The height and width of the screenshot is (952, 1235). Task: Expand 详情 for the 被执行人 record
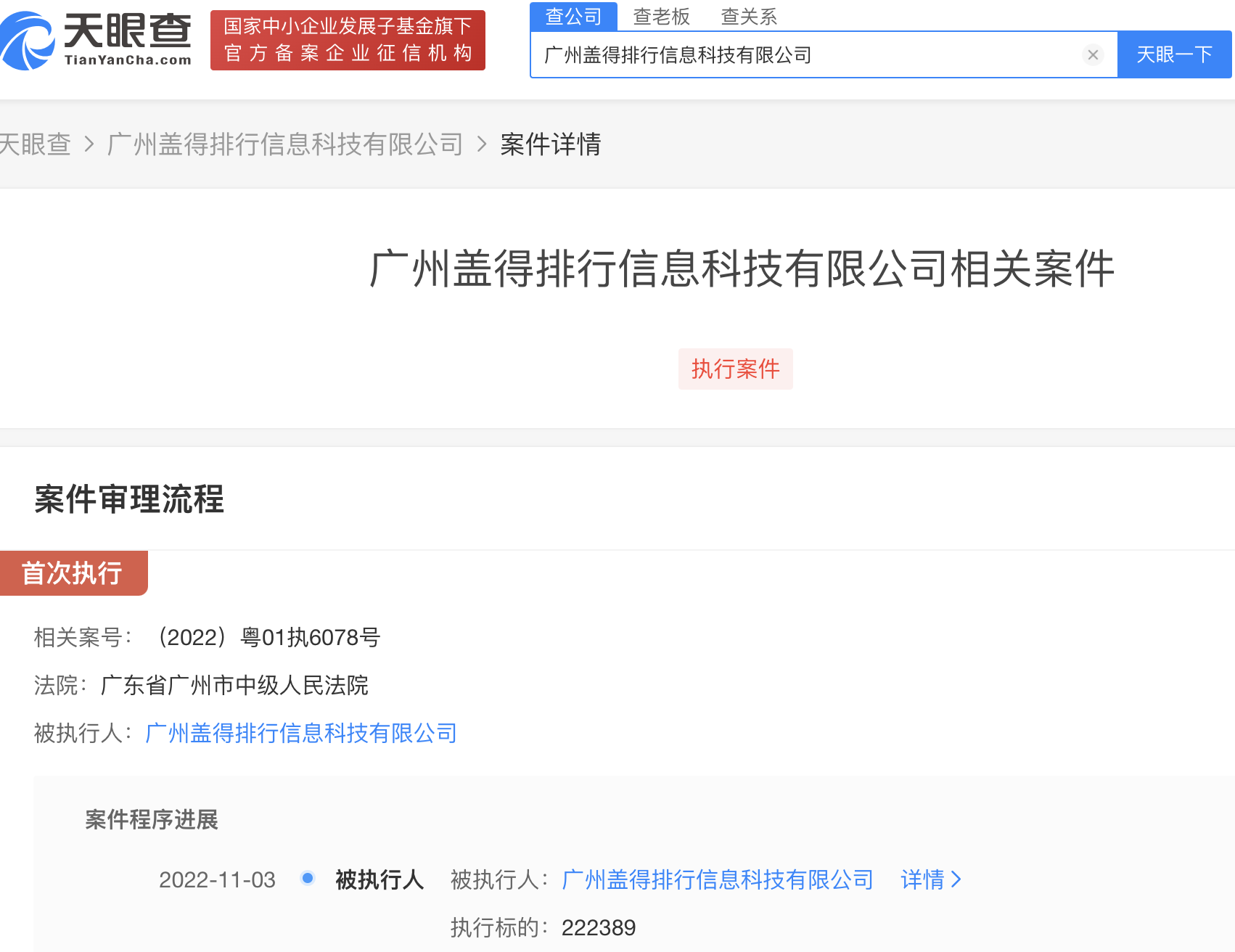click(x=930, y=879)
